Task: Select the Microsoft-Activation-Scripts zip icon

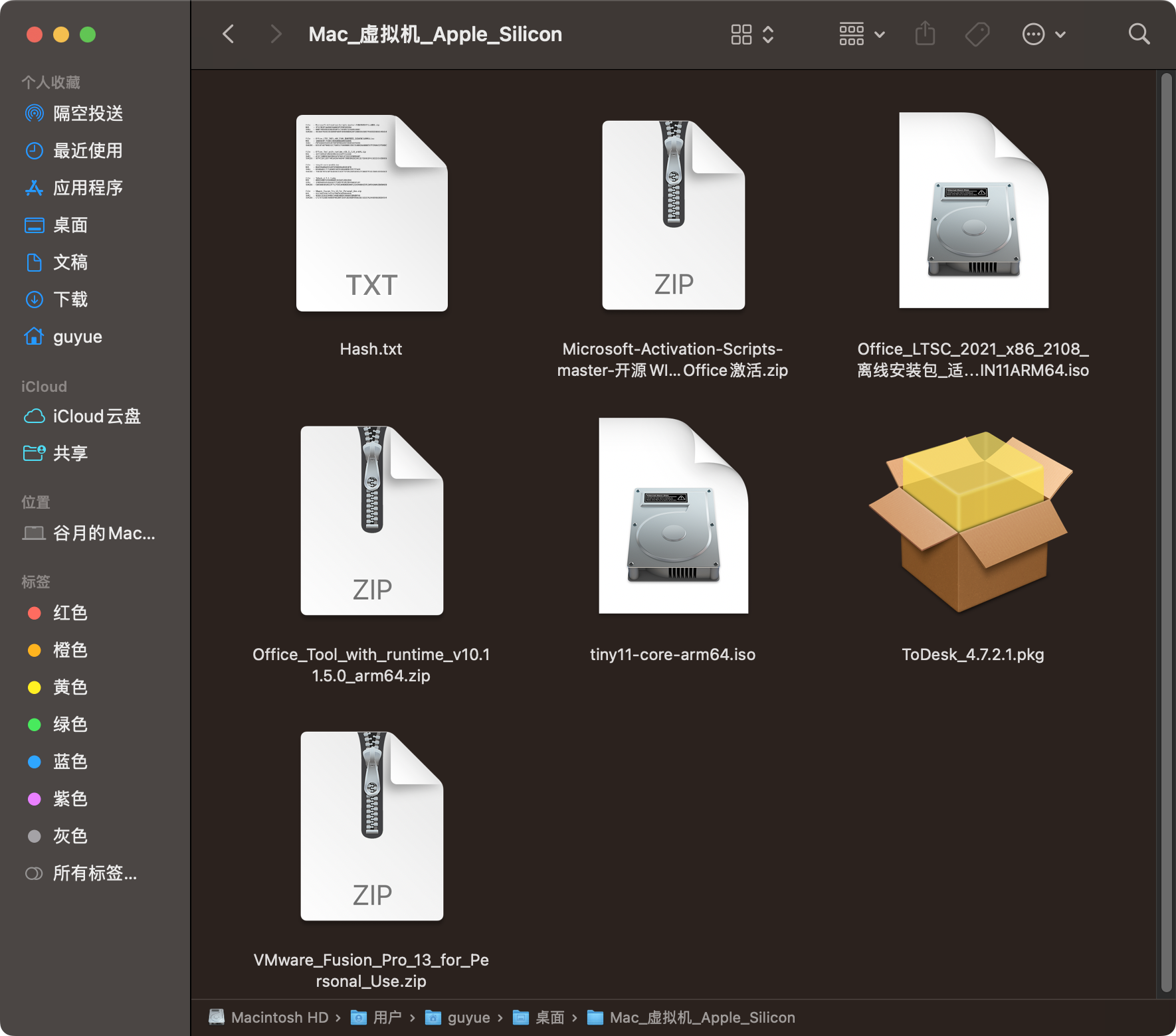Action: click(x=673, y=214)
